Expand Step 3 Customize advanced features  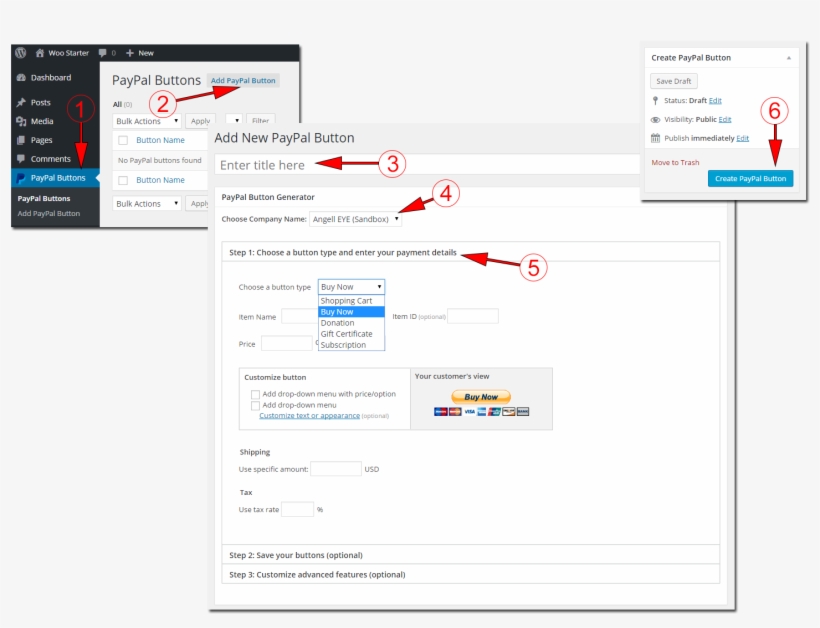tap(470, 574)
